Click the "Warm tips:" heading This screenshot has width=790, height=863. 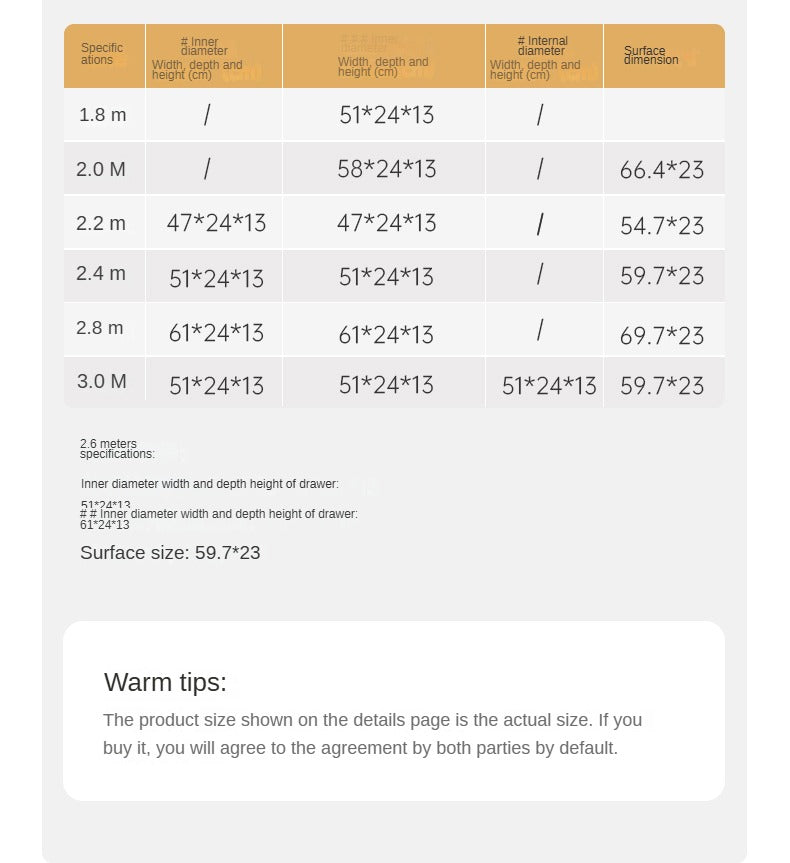click(165, 682)
